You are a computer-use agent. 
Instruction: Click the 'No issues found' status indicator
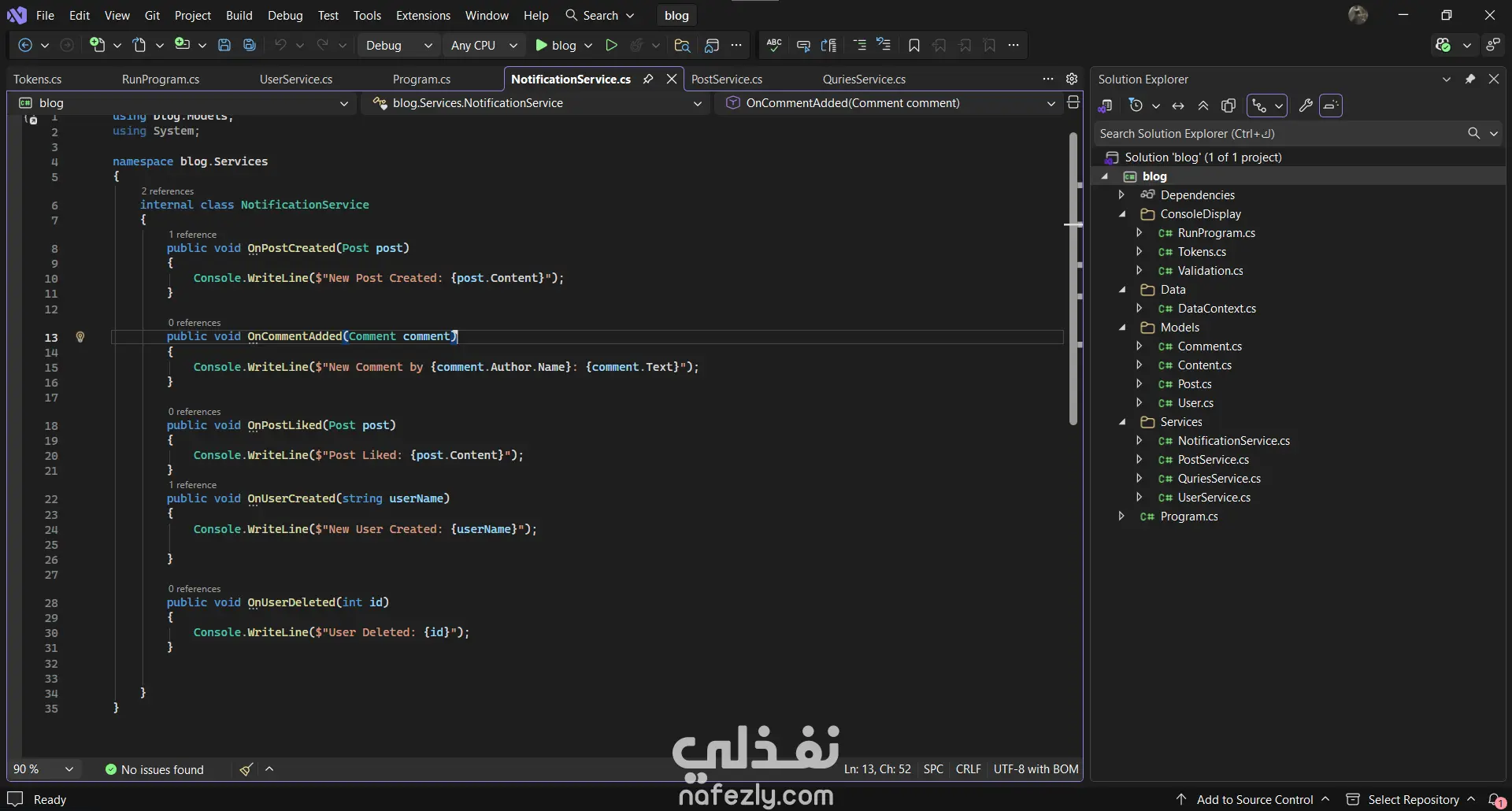pos(154,769)
